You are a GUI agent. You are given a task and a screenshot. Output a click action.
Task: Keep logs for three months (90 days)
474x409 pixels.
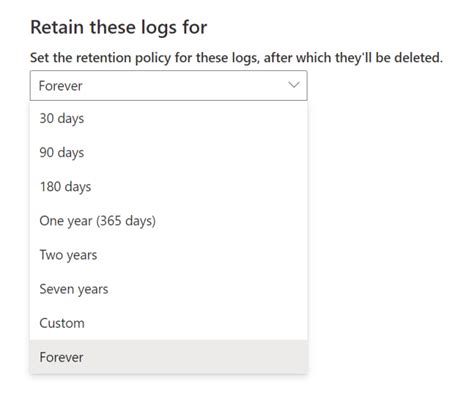169,152
